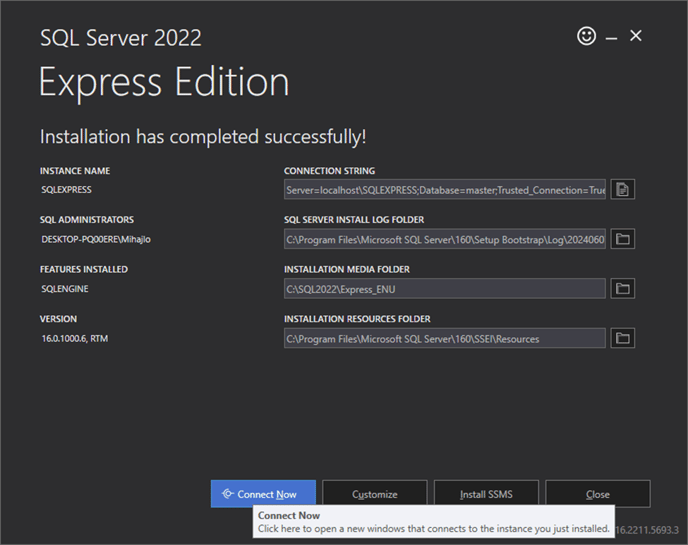
Task: Click the CONNECTION STRING label
Action: [330, 171]
